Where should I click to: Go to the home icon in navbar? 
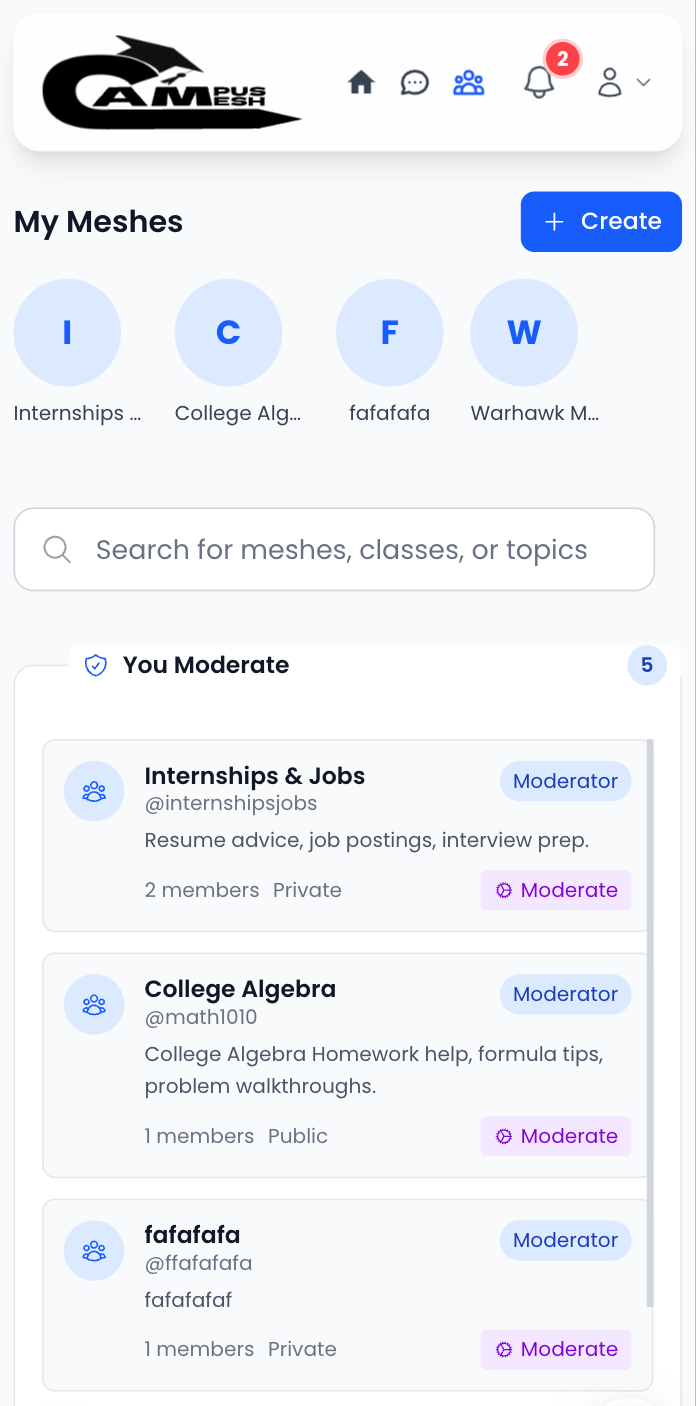[361, 83]
